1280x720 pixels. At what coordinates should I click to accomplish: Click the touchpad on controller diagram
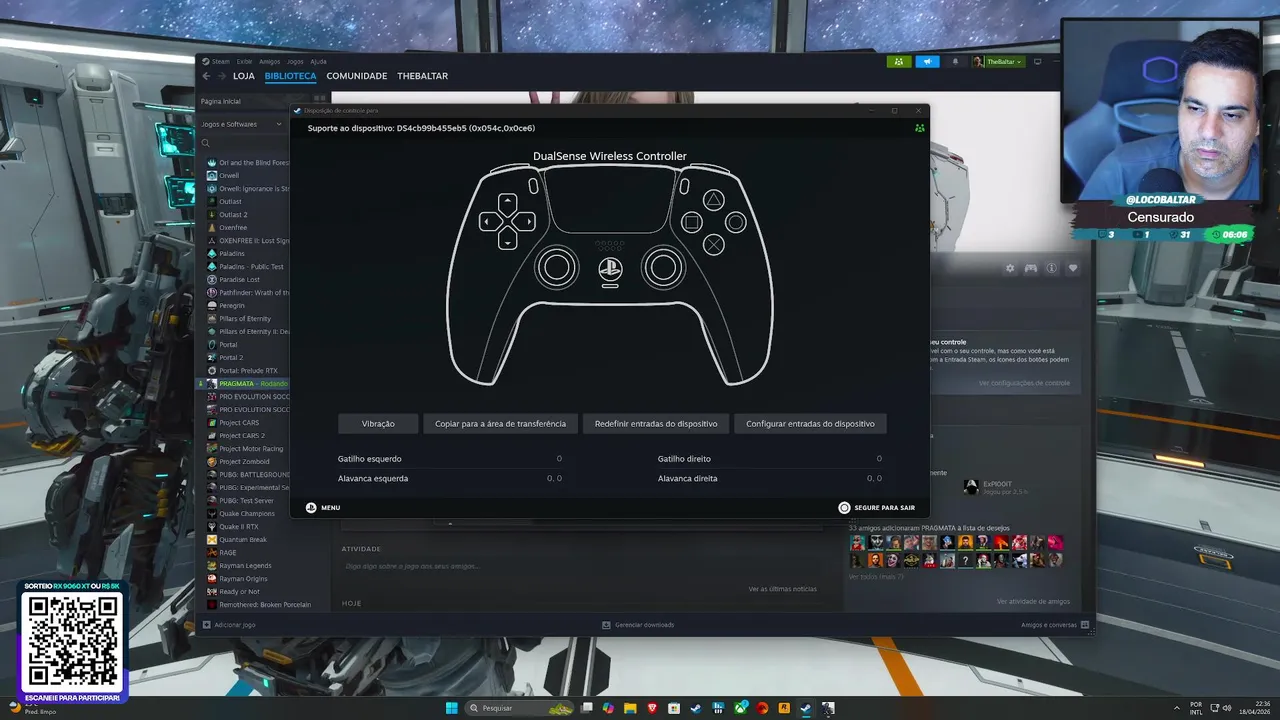click(x=609, y=200)
